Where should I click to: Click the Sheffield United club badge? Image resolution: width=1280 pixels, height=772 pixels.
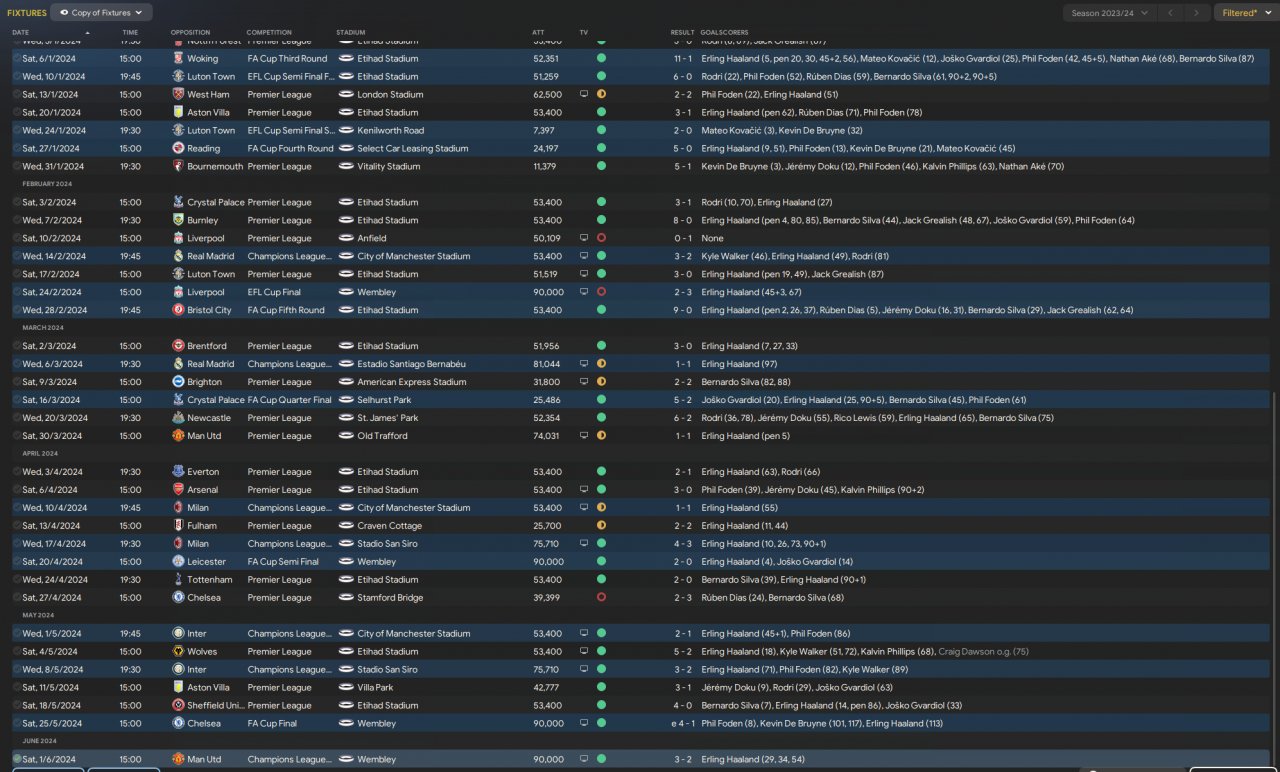(178, 707)
